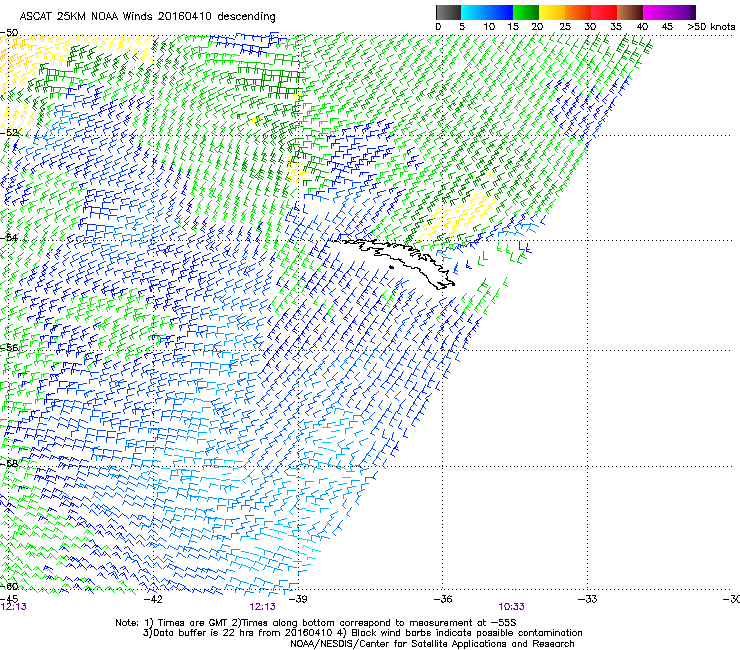Click the red 30-35 knots legend swatch
The height and width of the screenshot is (650, 740).
[x=604, y=12]
